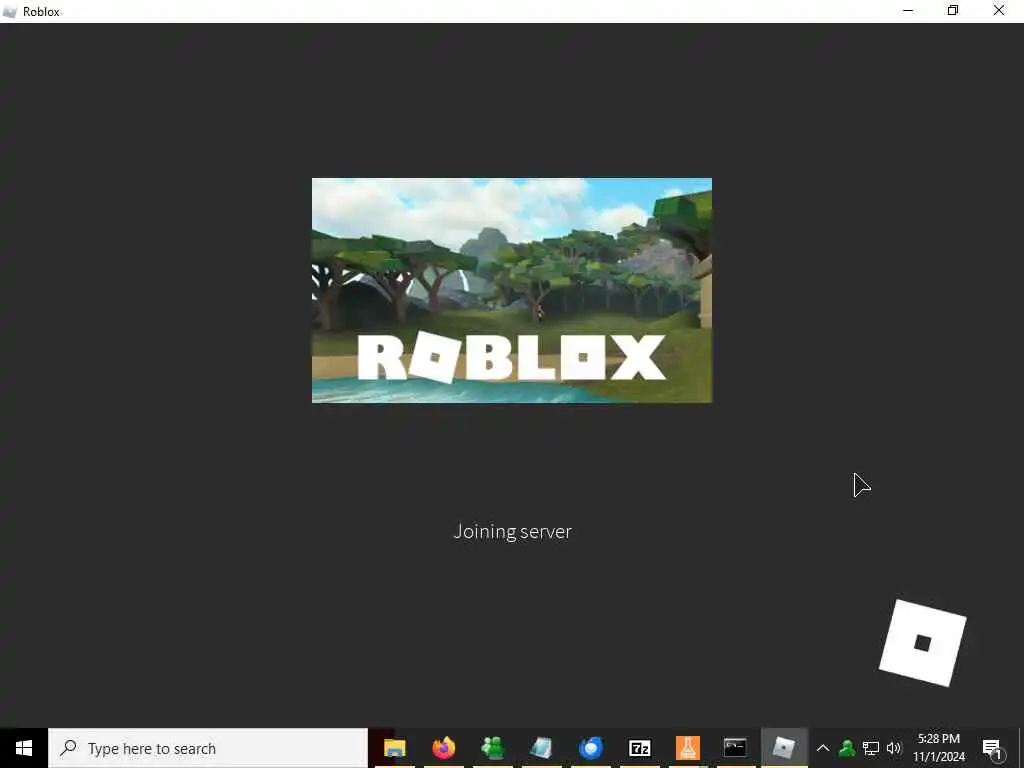Image resolution: width=1024 pixels, height=768 pixels.
Task: Restore down the Roblox window
Action: [953, 11]
